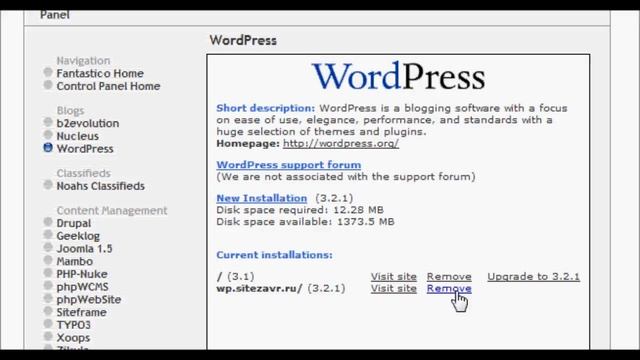Click the 'wp.sitezavr.ru/' installation name
The height and width of the screenshot is (360, 640).
click(259, 289)
